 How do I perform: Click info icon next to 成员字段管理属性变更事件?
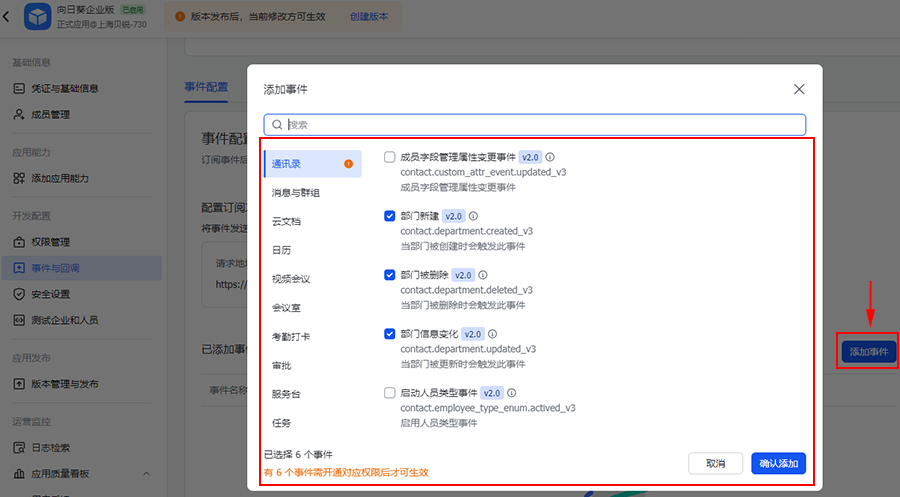point(550,157)
